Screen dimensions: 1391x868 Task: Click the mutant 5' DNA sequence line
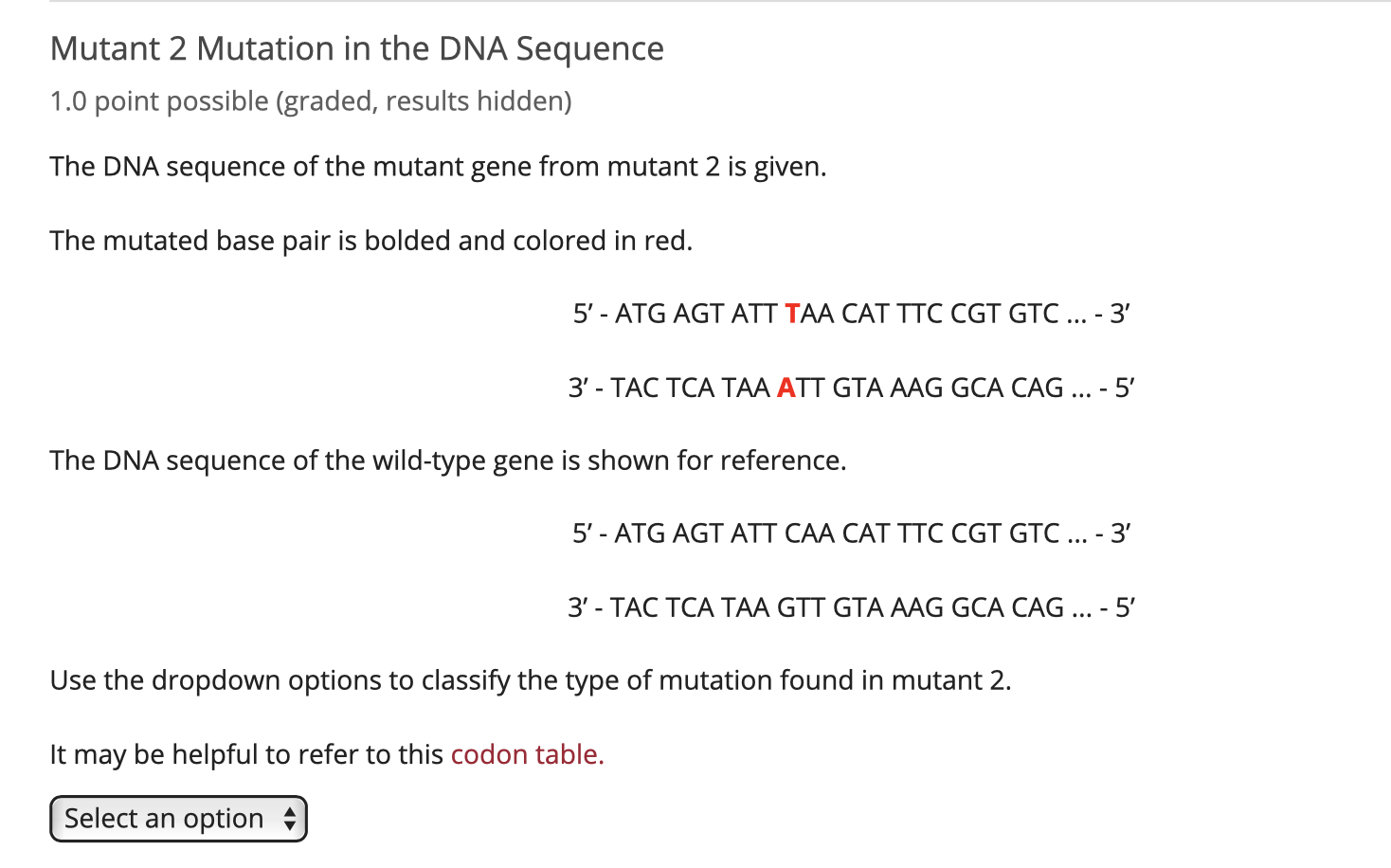851,313
